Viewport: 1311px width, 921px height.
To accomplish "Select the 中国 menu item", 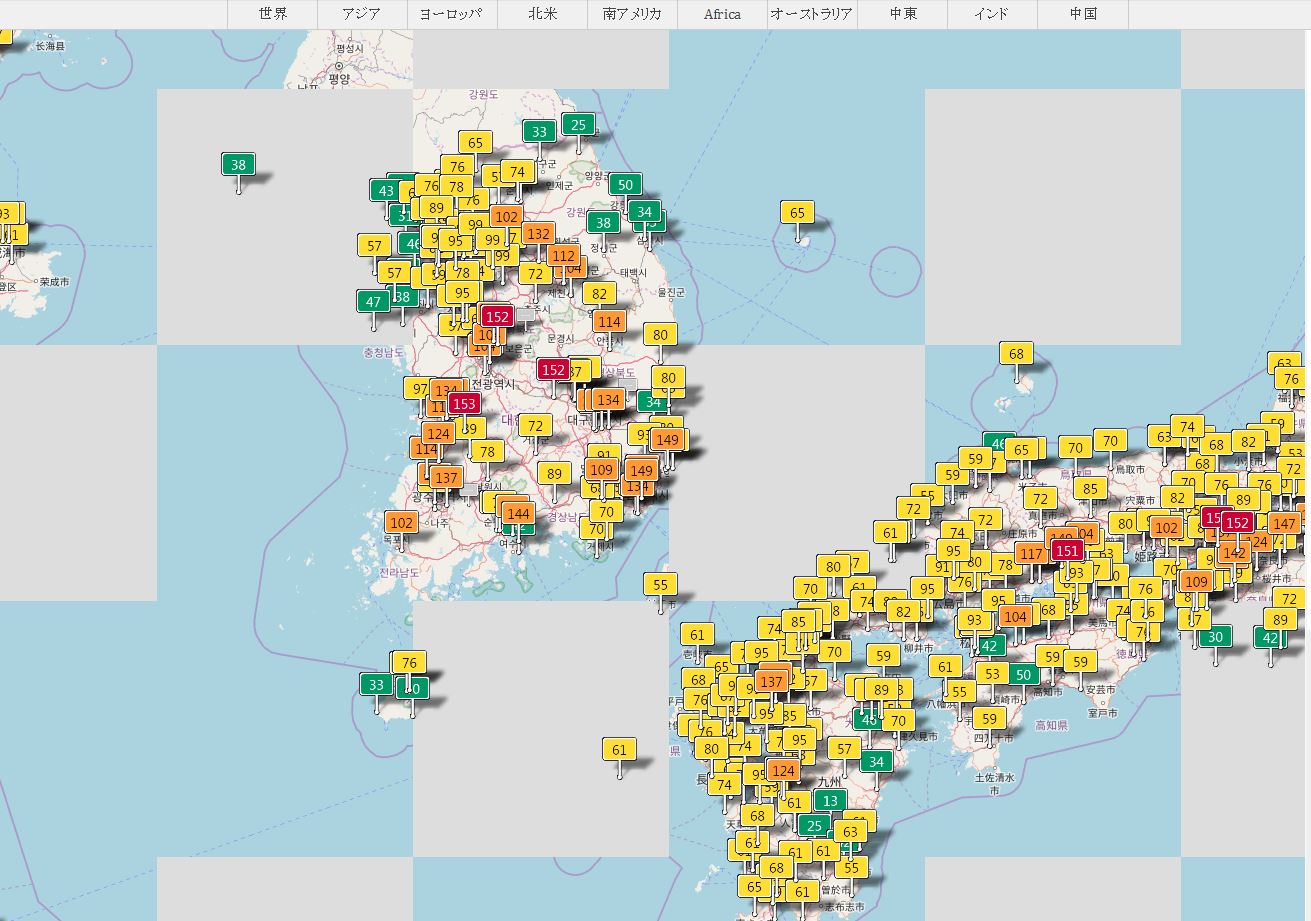I will (x=1082, y=14).
